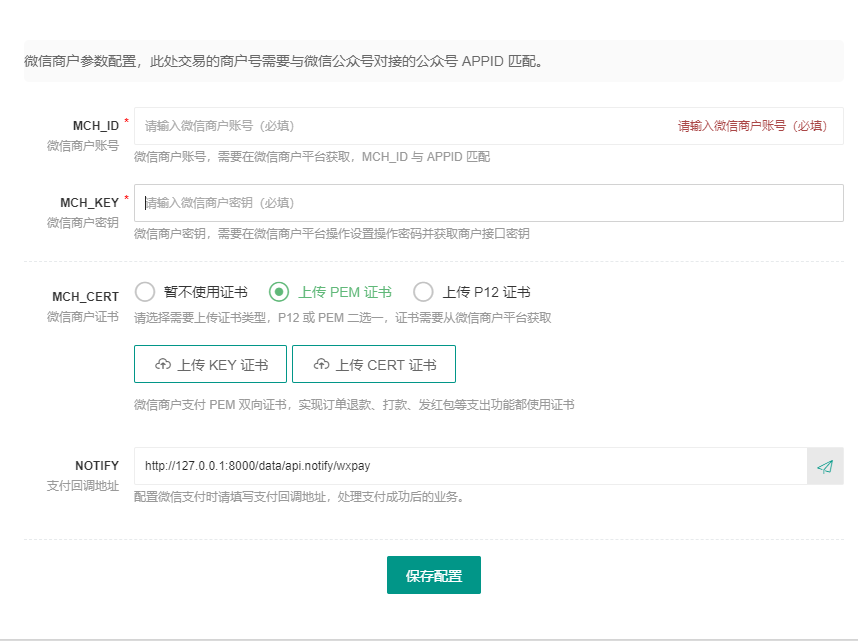Viewport: 858px width, 641px height.
Task: Click the MCH_KEY field label
Action: (x=89, y=203)
